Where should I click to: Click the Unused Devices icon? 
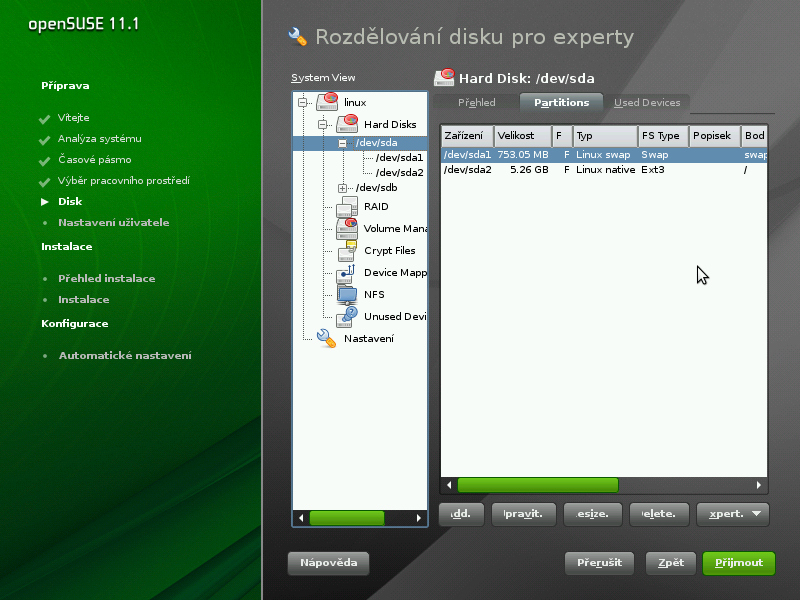347,317
